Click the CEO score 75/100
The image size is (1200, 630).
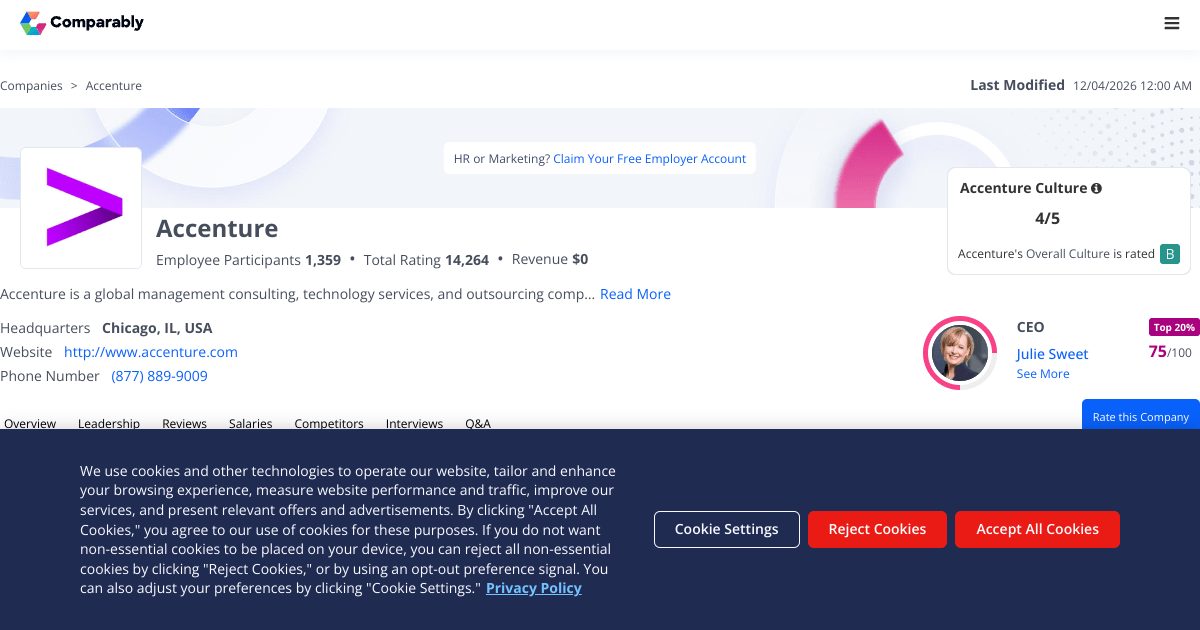(1170, 352)
